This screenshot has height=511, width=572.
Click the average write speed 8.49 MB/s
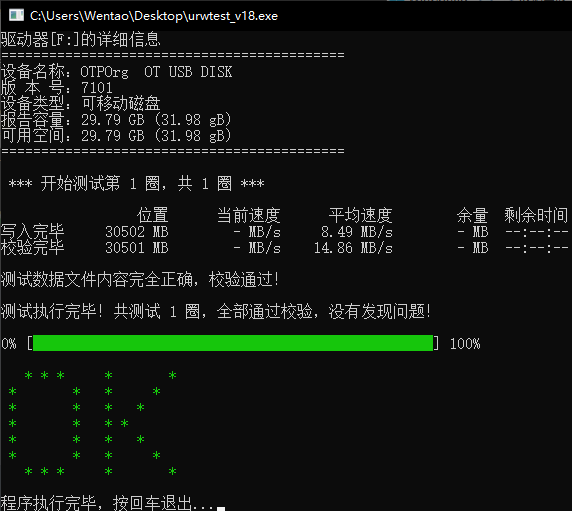357,232
